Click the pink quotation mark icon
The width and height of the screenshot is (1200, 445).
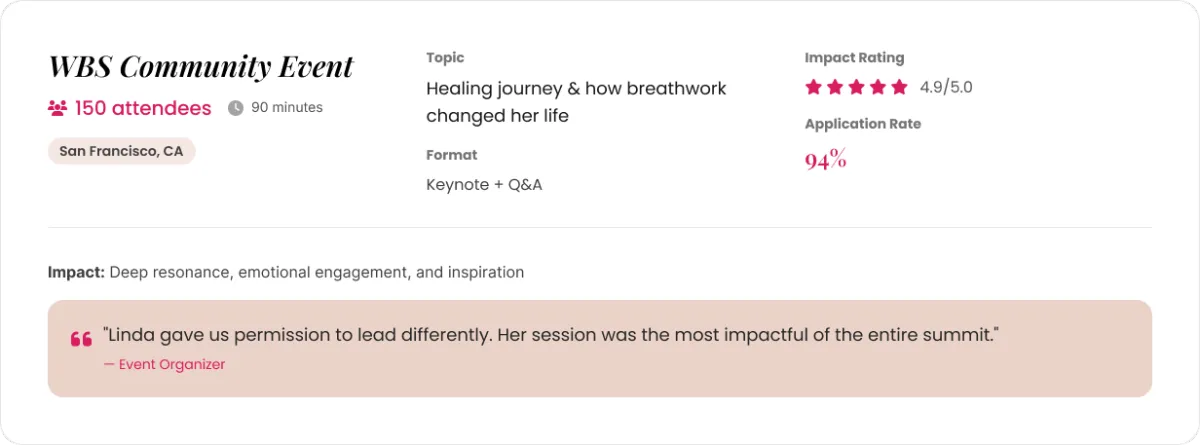[x=81, y=340]
